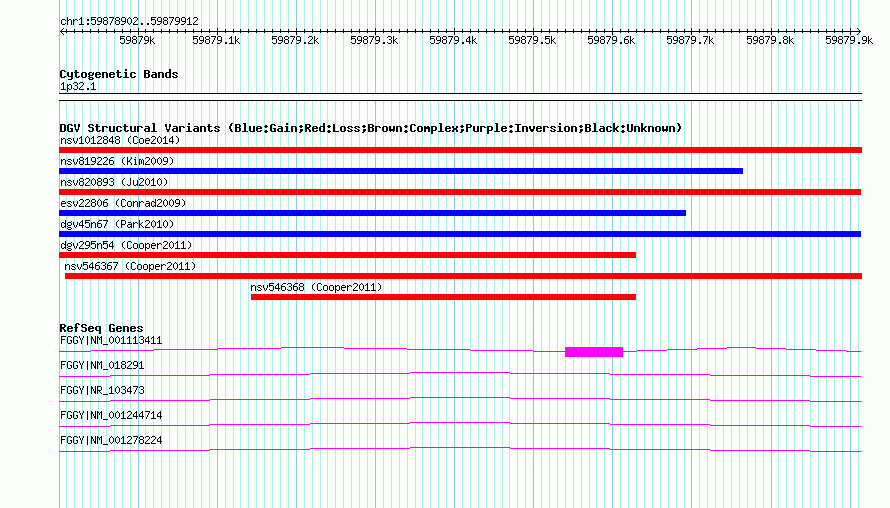Open the esv22806 (Conrad2009) label
890x508 pixels.
click(x=123, y=203)
